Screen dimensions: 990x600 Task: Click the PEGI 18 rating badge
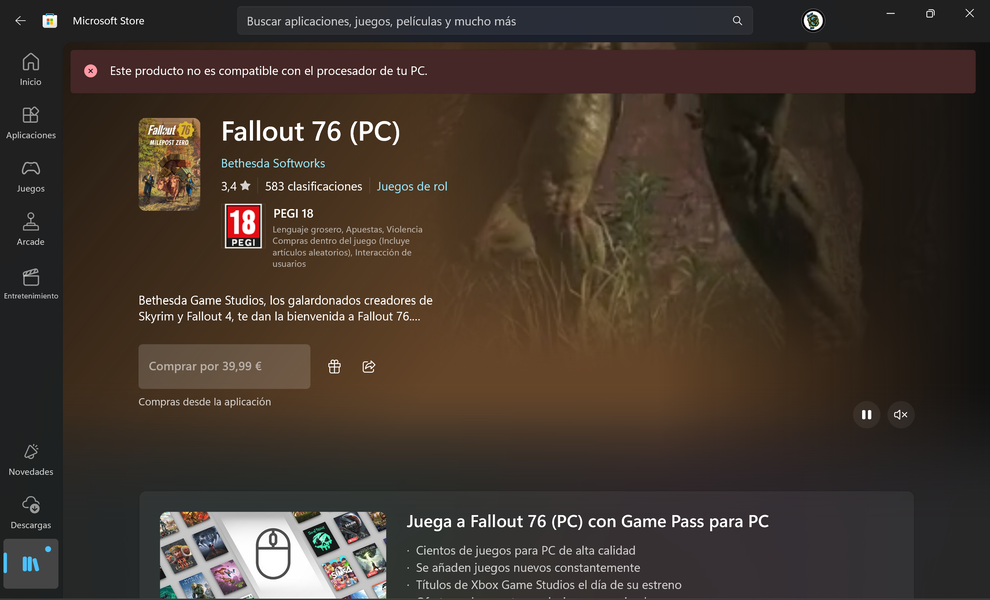point(243,226)
